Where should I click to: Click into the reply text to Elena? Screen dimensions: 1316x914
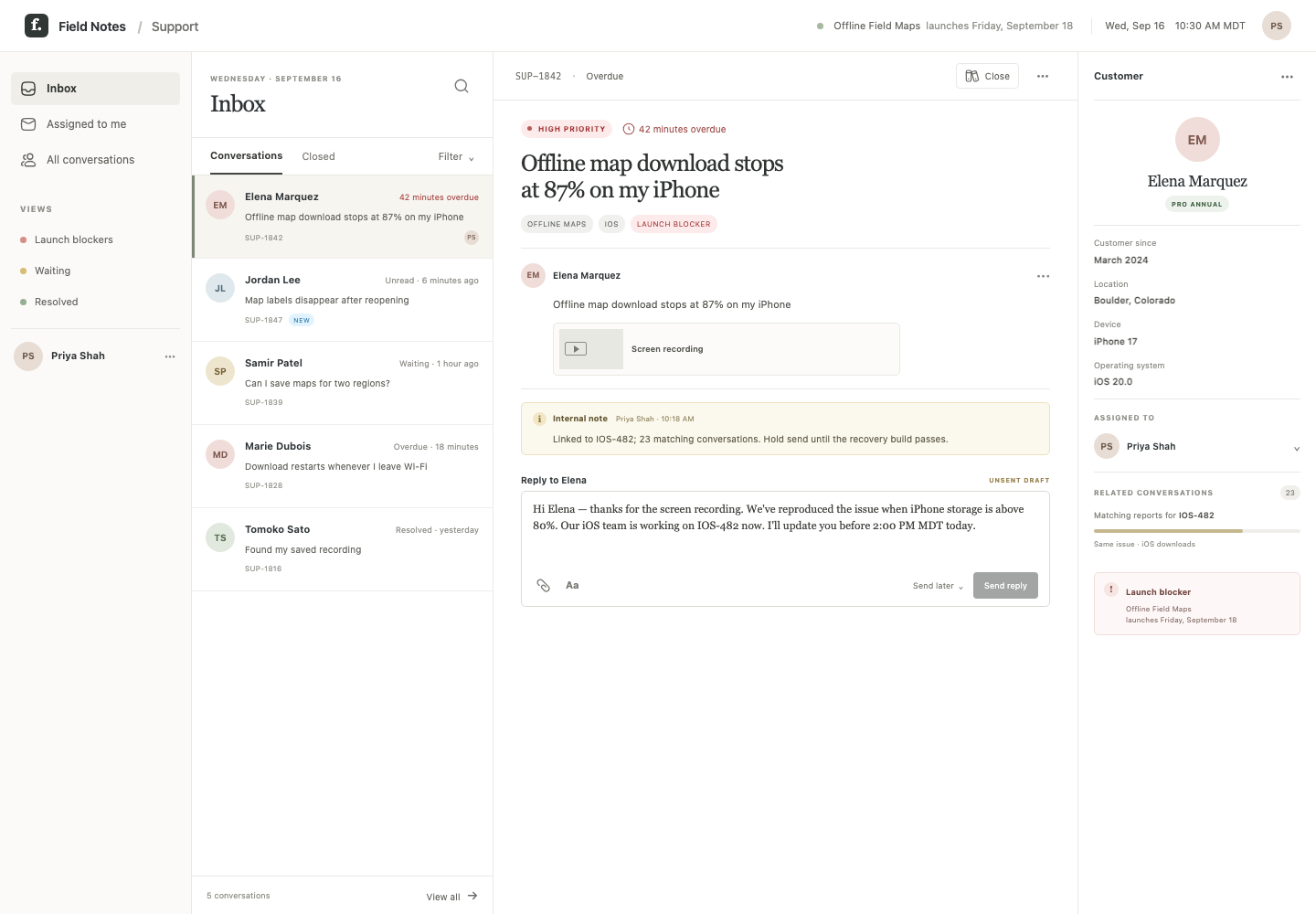click(785, 517)
